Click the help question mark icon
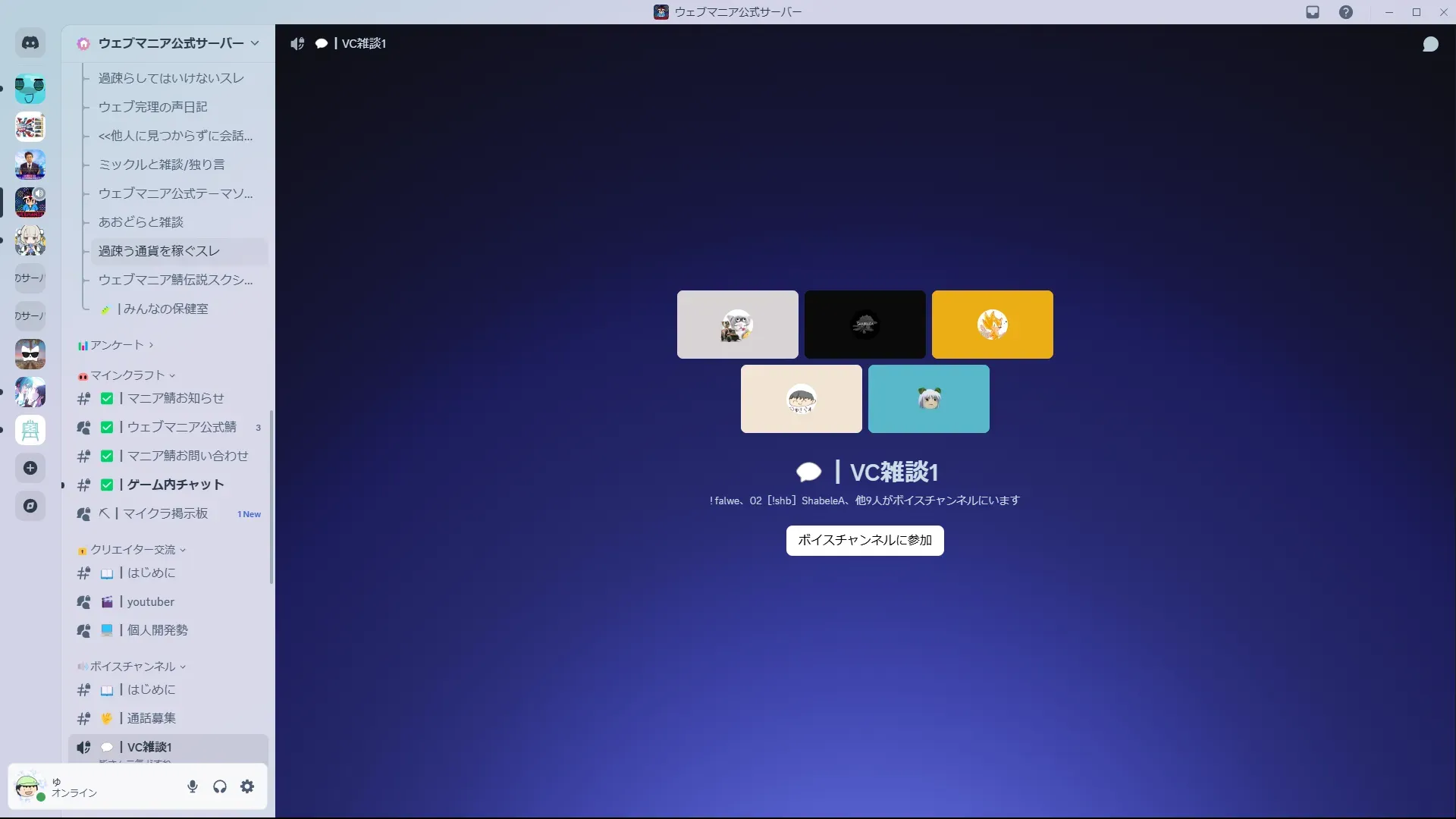The image size is (1456, 819). [1346, 12]
